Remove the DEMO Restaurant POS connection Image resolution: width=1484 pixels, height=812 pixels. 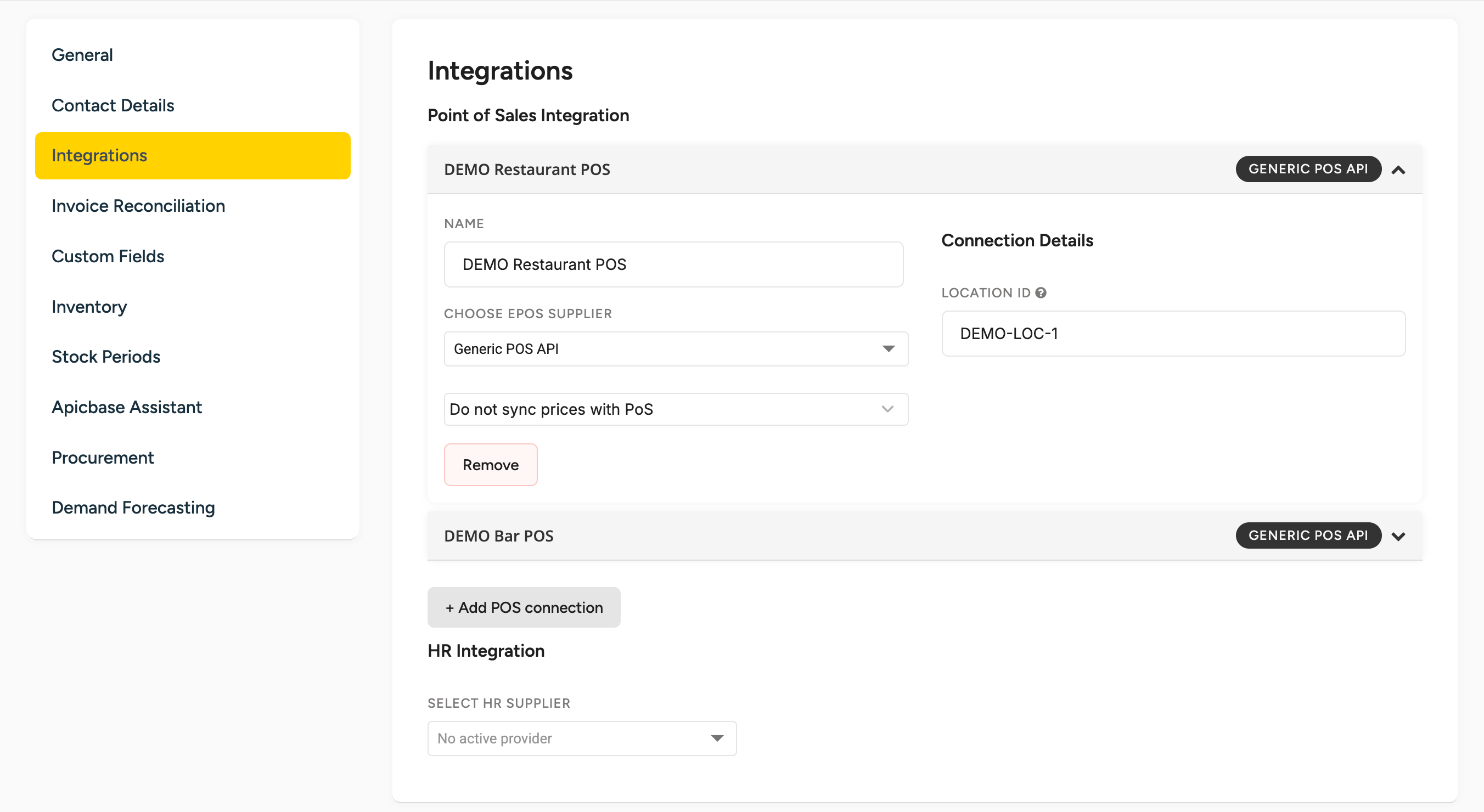click(491, 465)
